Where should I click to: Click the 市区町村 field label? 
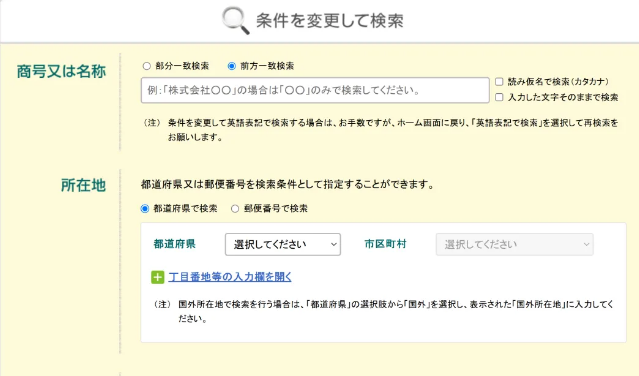[x=385, y=244]
